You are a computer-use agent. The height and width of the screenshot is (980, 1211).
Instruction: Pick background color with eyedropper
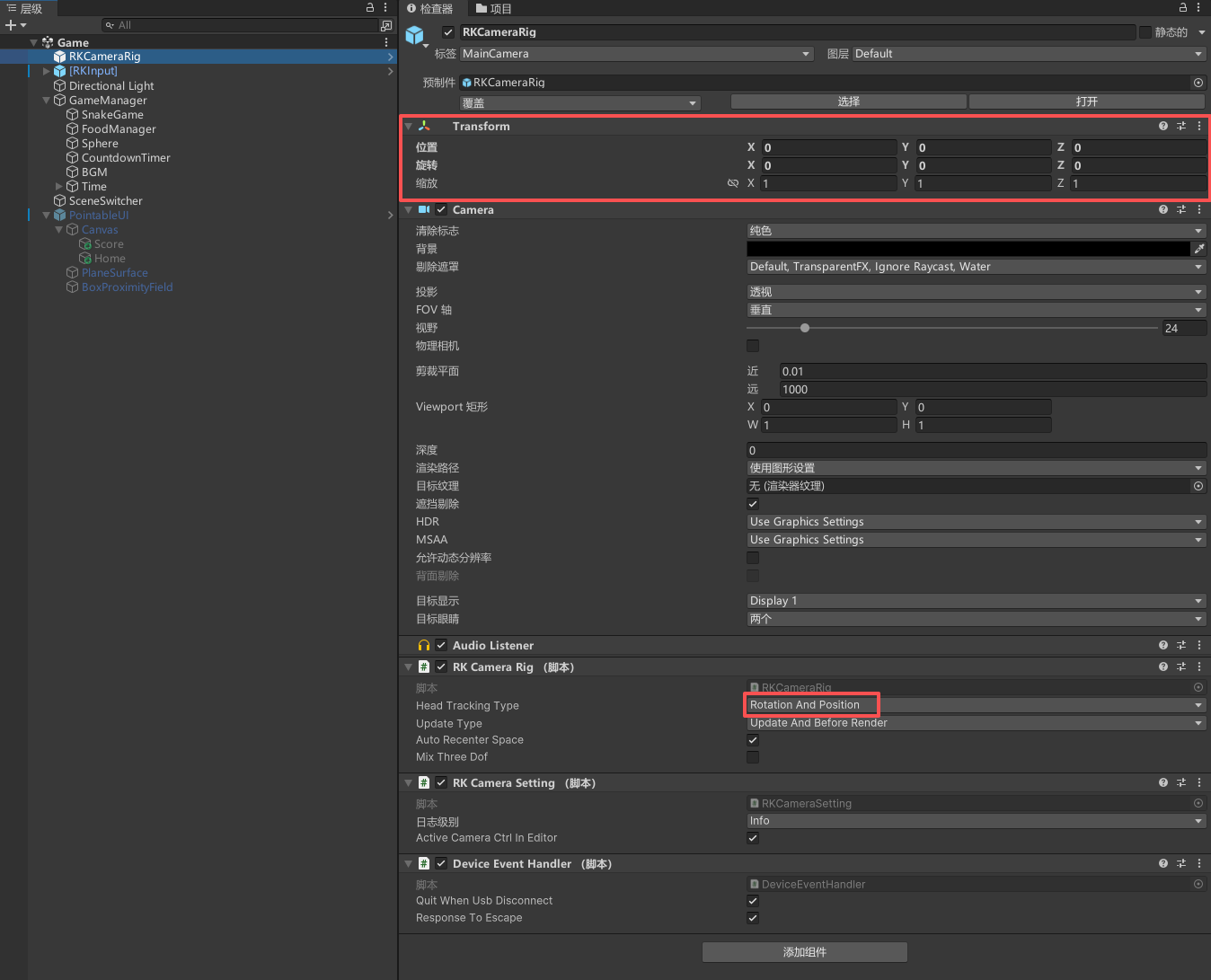(1199, 249)
